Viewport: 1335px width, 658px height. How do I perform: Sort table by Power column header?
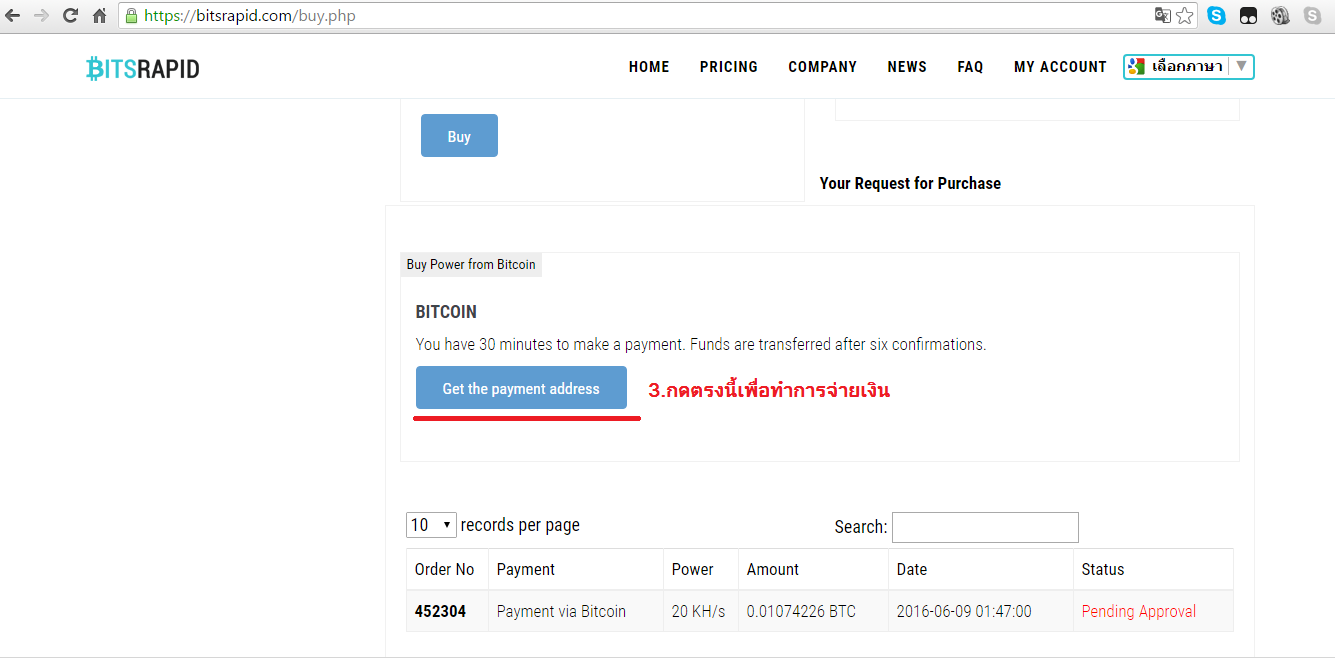pos(700,569)
